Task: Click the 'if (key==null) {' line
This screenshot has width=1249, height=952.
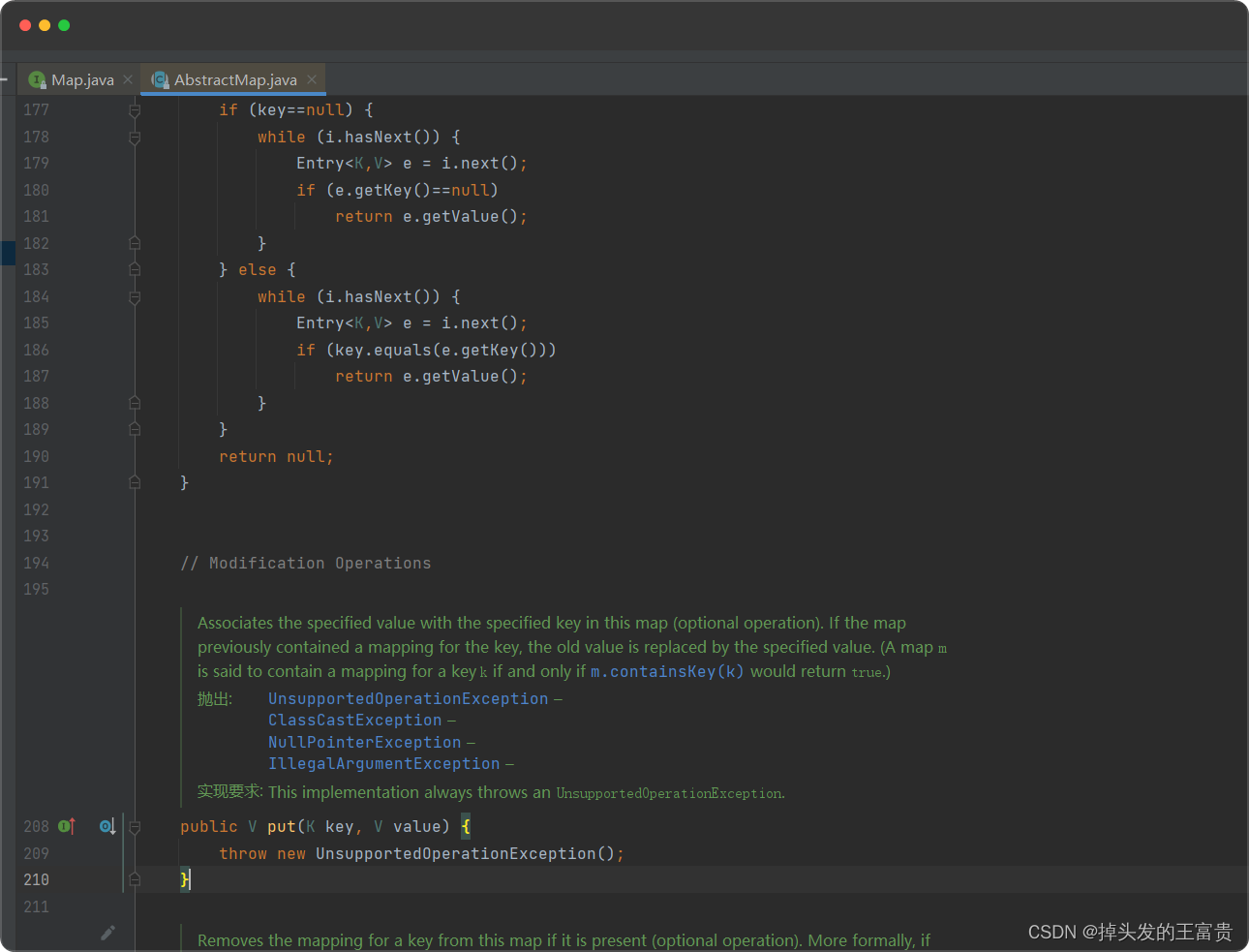Action: 295,110
